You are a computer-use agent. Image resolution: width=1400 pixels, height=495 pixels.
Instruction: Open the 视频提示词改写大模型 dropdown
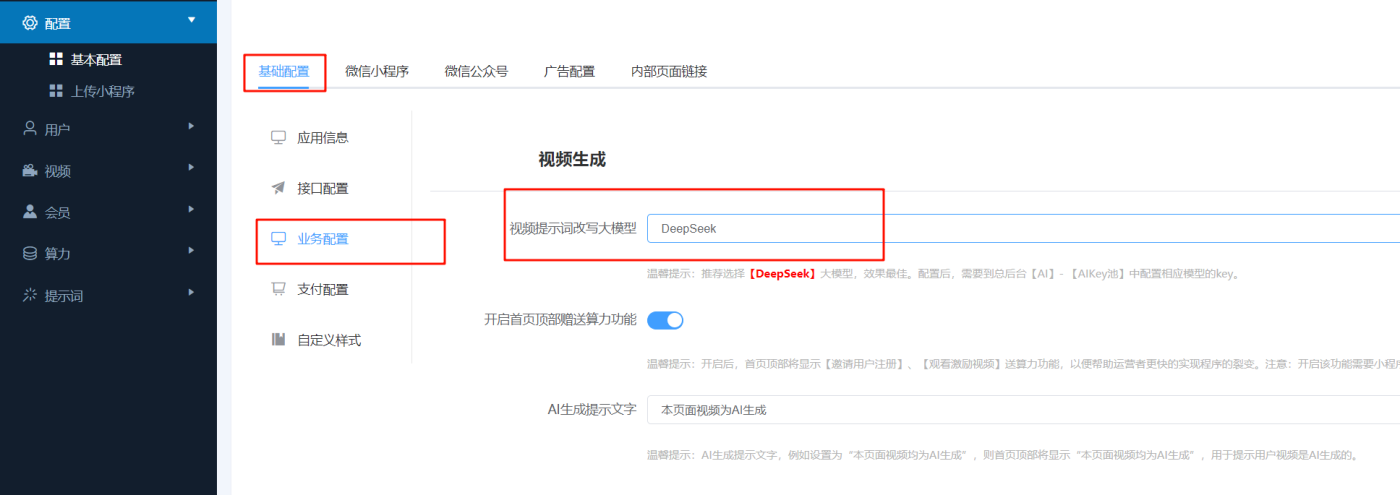[1020, 228]
